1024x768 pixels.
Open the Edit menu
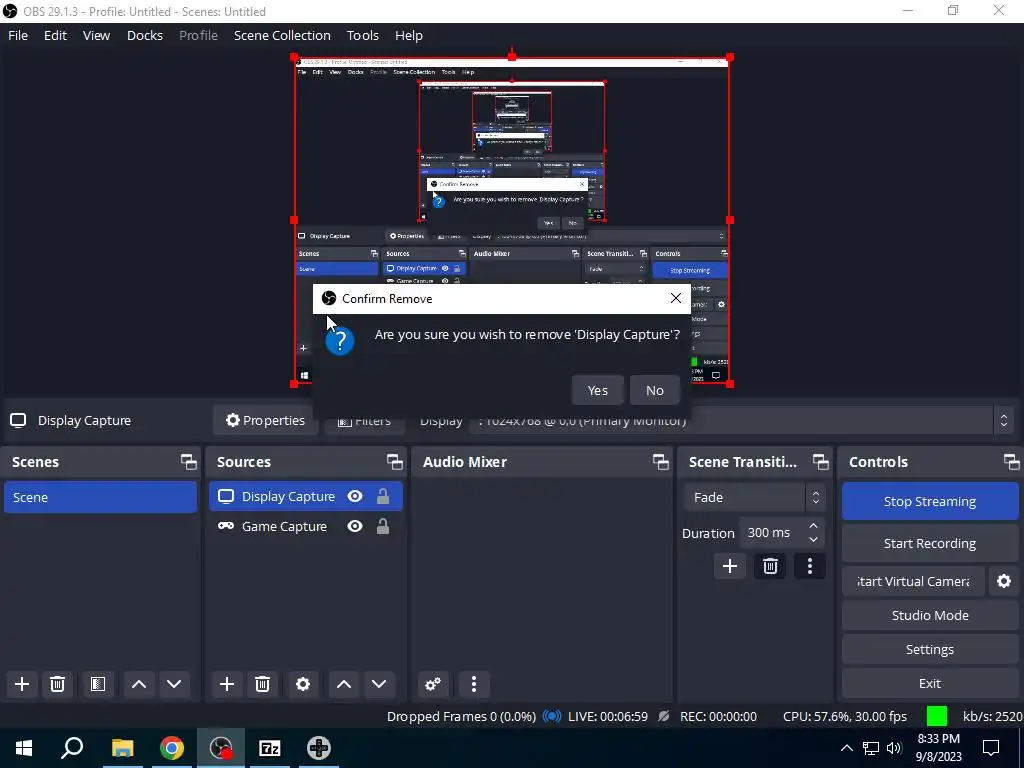coord(56,35)
